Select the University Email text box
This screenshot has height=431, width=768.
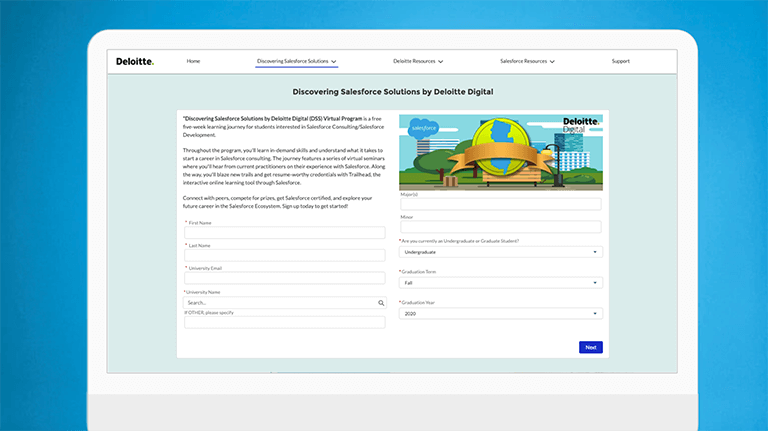pyautogui.click(x=284, y=278)
